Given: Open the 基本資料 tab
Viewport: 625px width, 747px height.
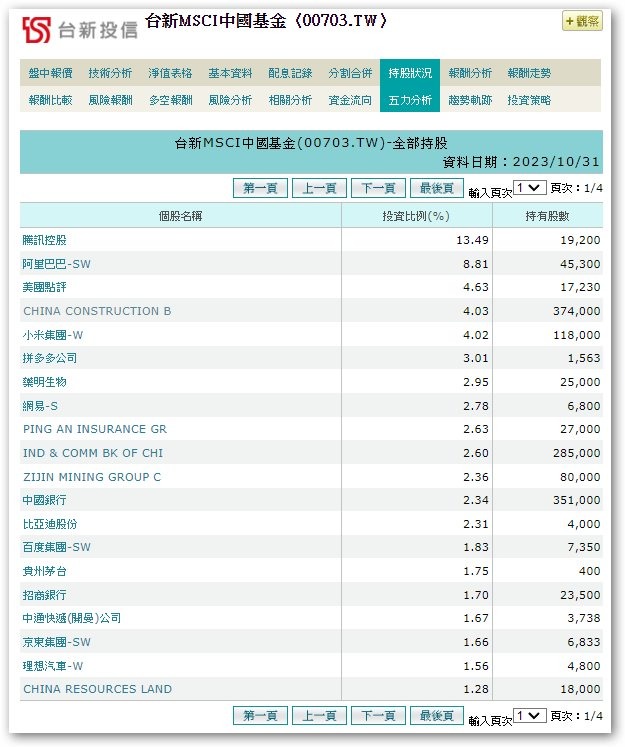Looking at the screenshot, I should [x=230, y=73].
